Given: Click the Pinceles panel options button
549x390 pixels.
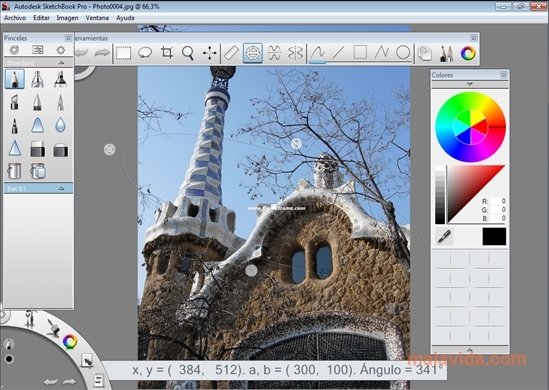Looking at the screenshot, I should tap(68, 38).
